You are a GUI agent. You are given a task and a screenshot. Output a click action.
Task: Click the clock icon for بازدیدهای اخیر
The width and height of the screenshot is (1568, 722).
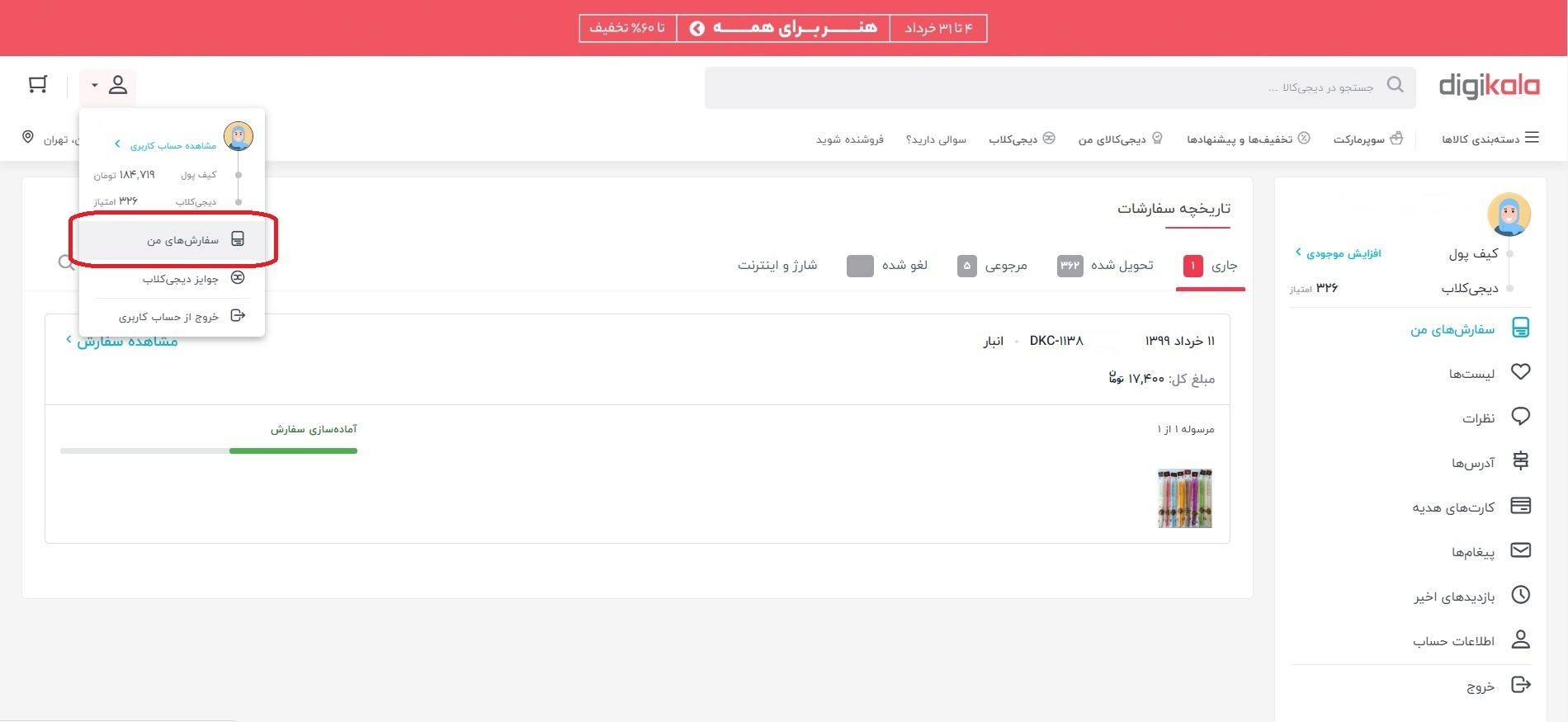[1520, 594]
